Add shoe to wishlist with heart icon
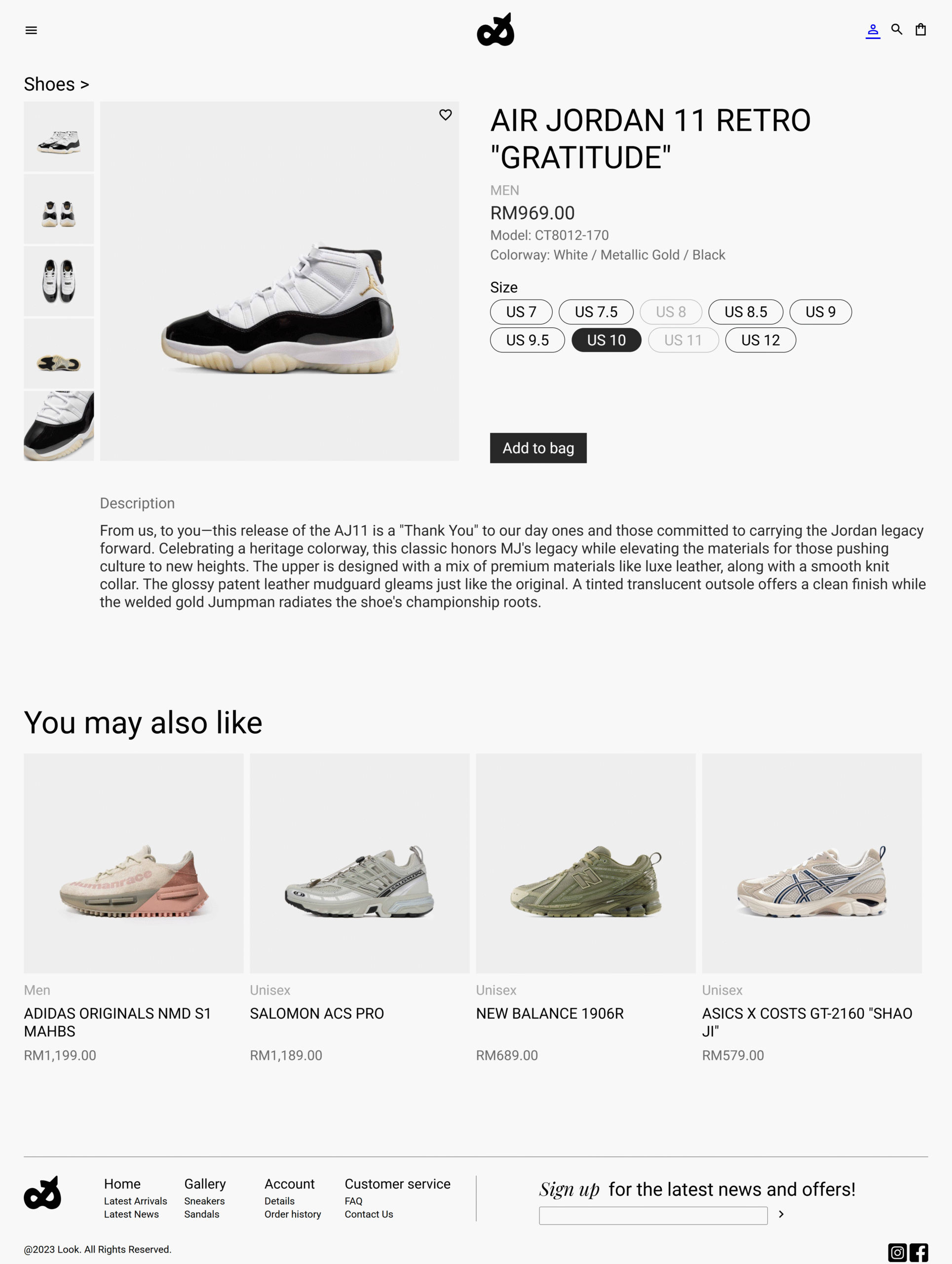 pyautogui.click(x=446, y=115)
